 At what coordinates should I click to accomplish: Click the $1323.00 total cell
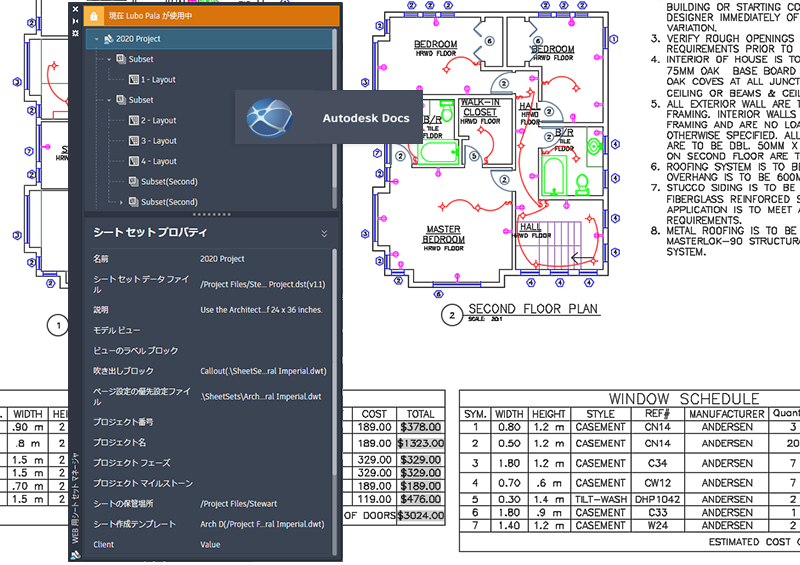tap(420, 443)
